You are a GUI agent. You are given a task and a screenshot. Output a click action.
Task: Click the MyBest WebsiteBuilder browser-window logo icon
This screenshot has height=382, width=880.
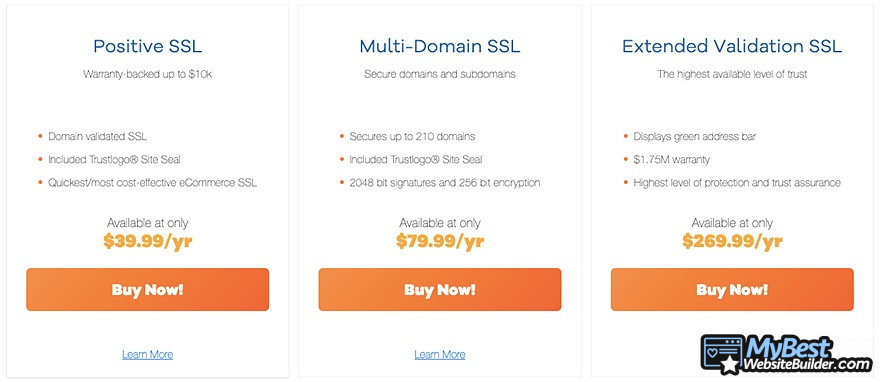[x=722, y=355]
